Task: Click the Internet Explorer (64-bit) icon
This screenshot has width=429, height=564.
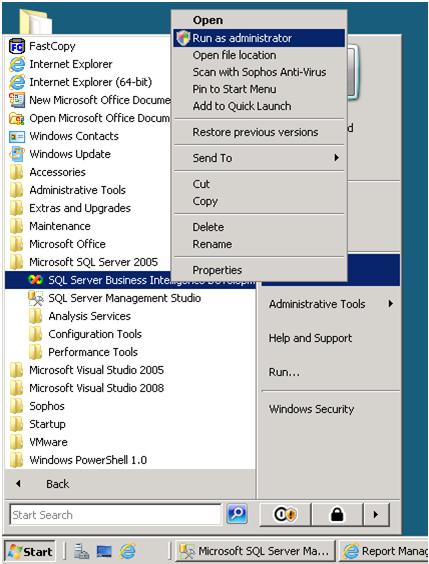Action: coord(17,82)
